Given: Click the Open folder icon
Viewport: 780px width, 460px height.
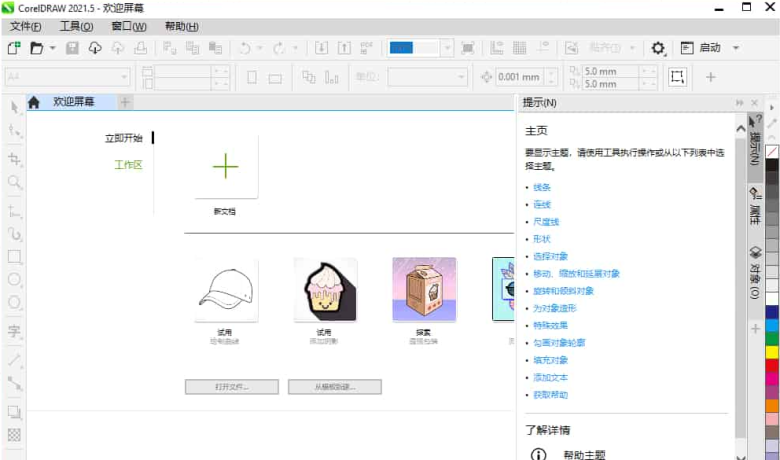Looking at the screenshot, I should tap(36, 48).
